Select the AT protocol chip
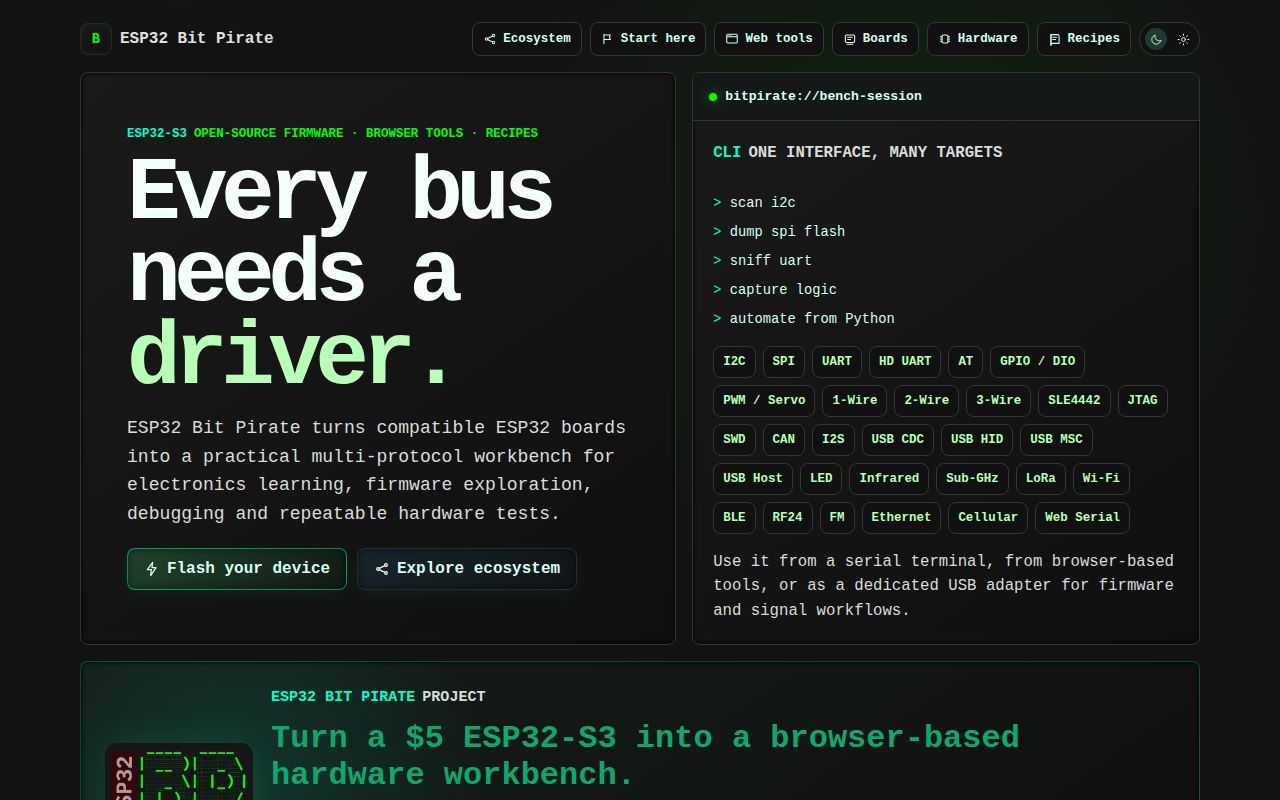 [x=965, y=362]
